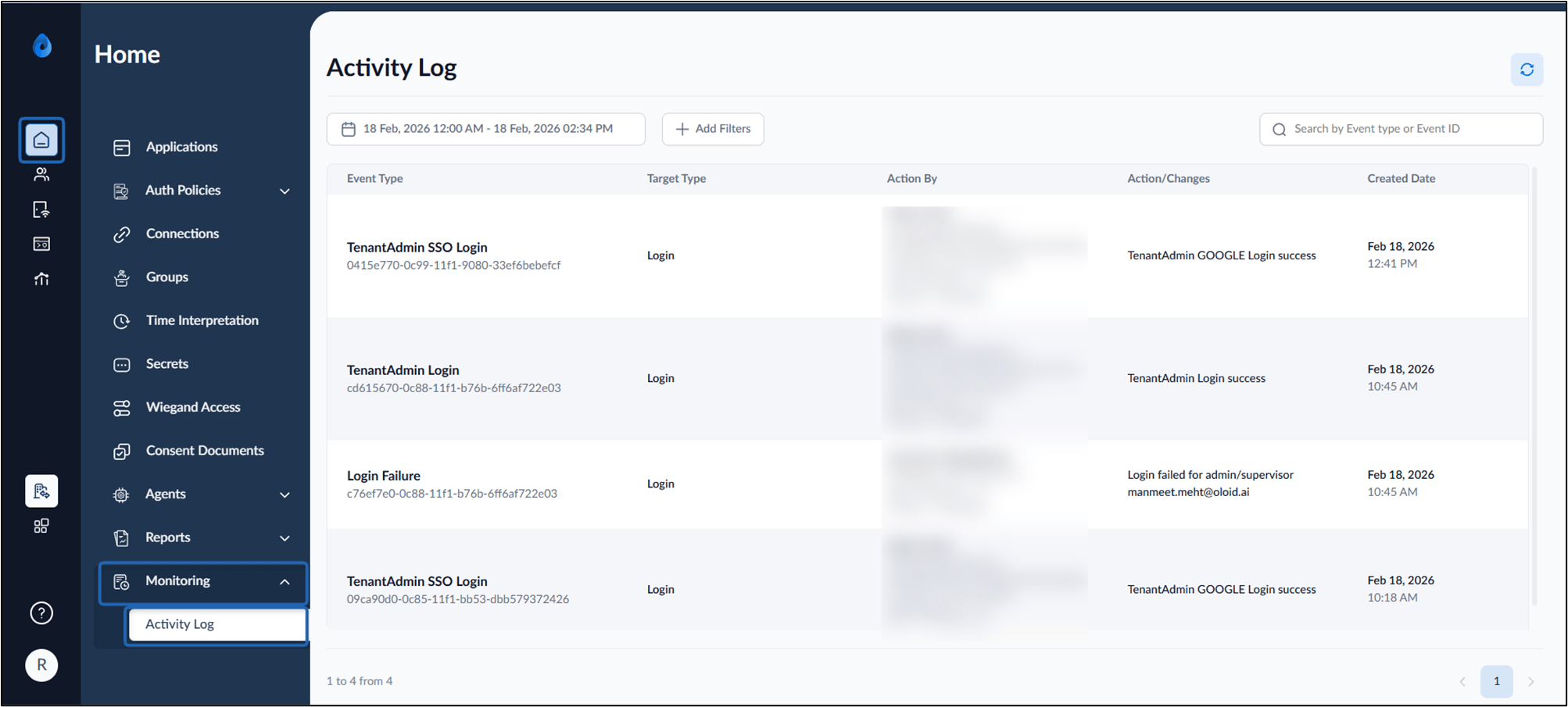Click the Created Date column header
1568x707 pixels.
coord(1401,179)
